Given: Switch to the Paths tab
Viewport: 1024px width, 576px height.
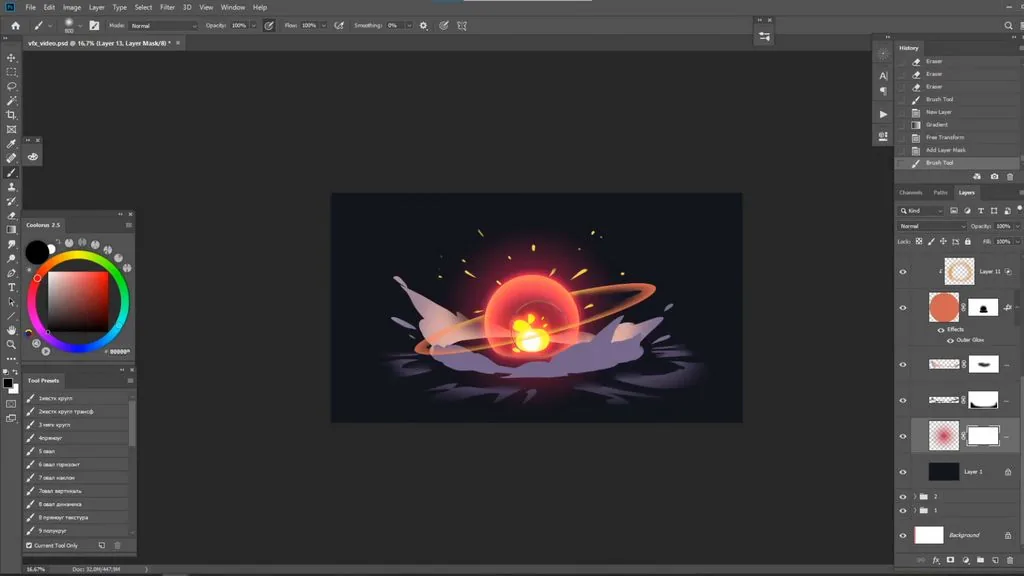Looking at the screenshot, I should click(x=940, y=193).
